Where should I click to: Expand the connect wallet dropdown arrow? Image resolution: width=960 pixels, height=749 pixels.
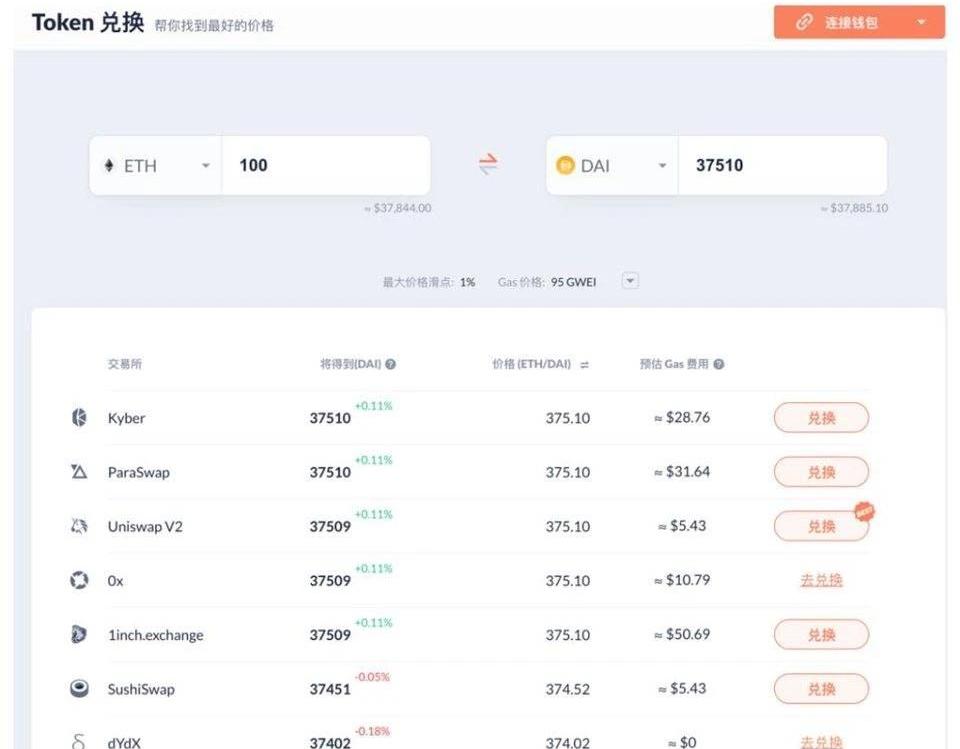[921, 23]
